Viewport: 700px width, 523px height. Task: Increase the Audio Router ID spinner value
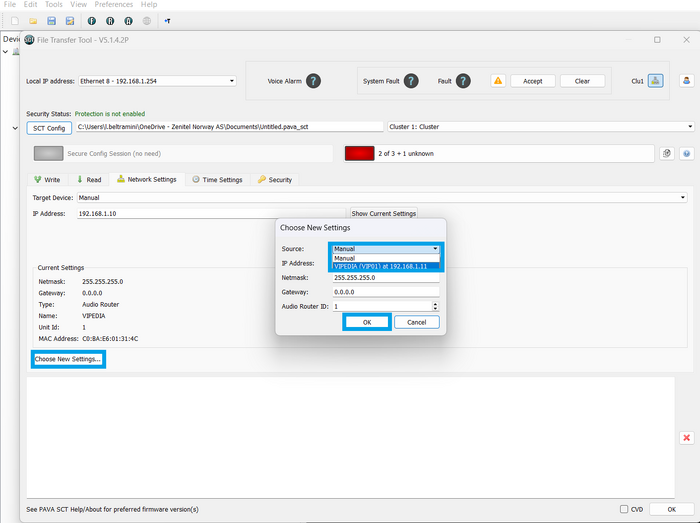point(435,304)
